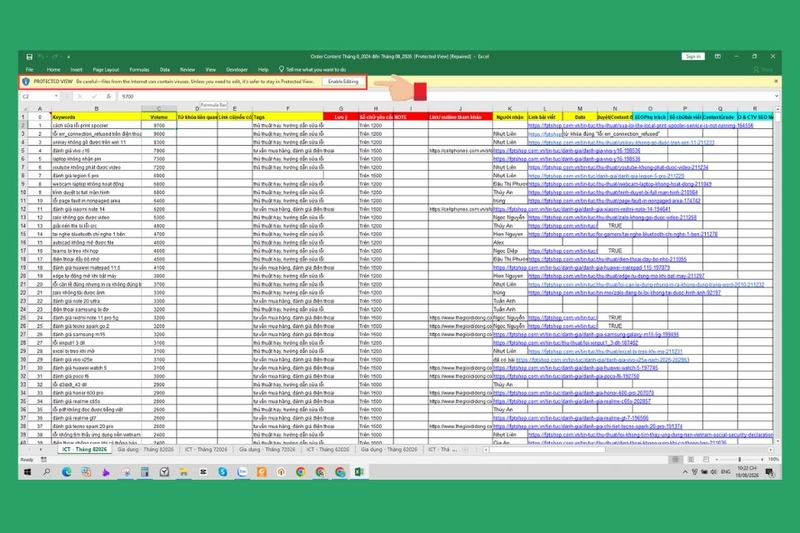Switch to the Insert ribbon tab
Screen dimensions: 800x533
pyautogui.click(x=77, y=69)
